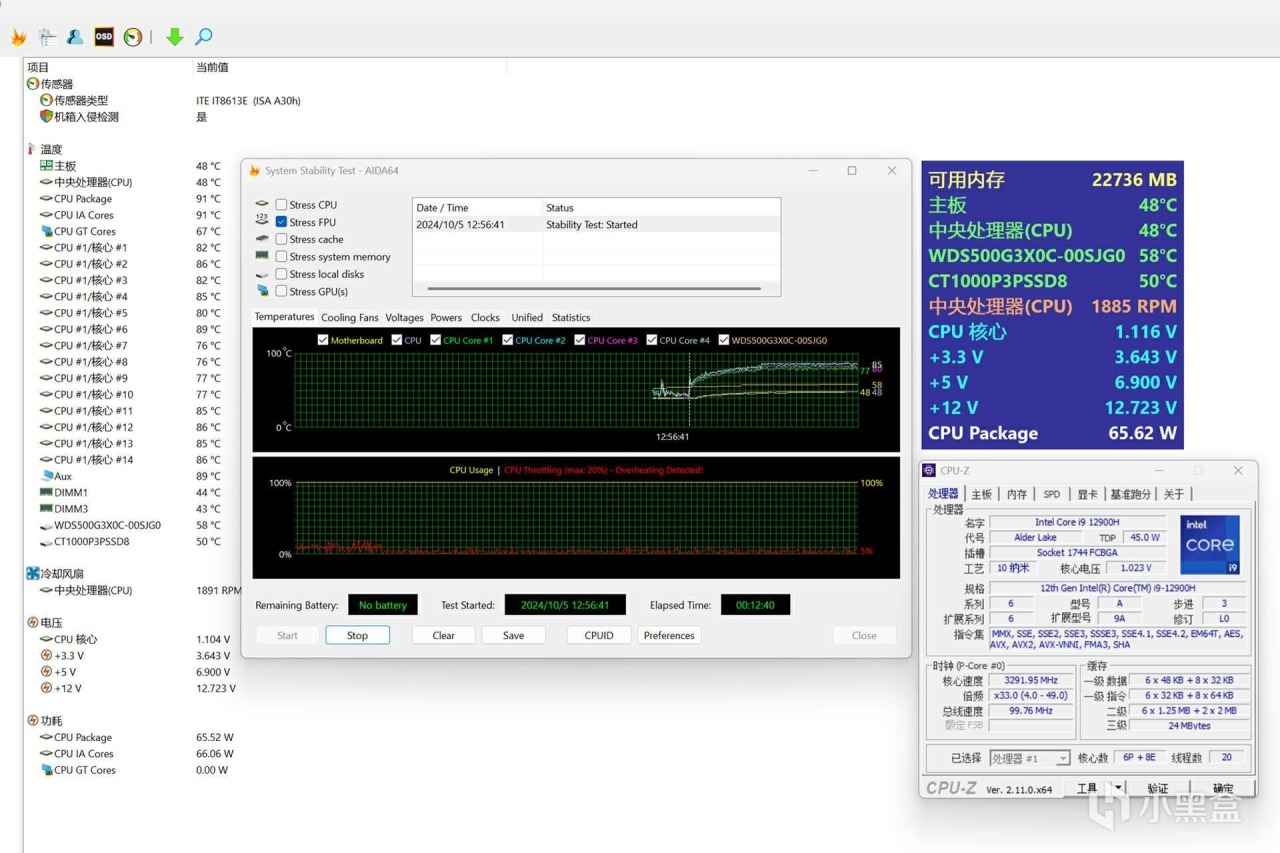Select the 温度 category in sensor tree

coord(50,149)
